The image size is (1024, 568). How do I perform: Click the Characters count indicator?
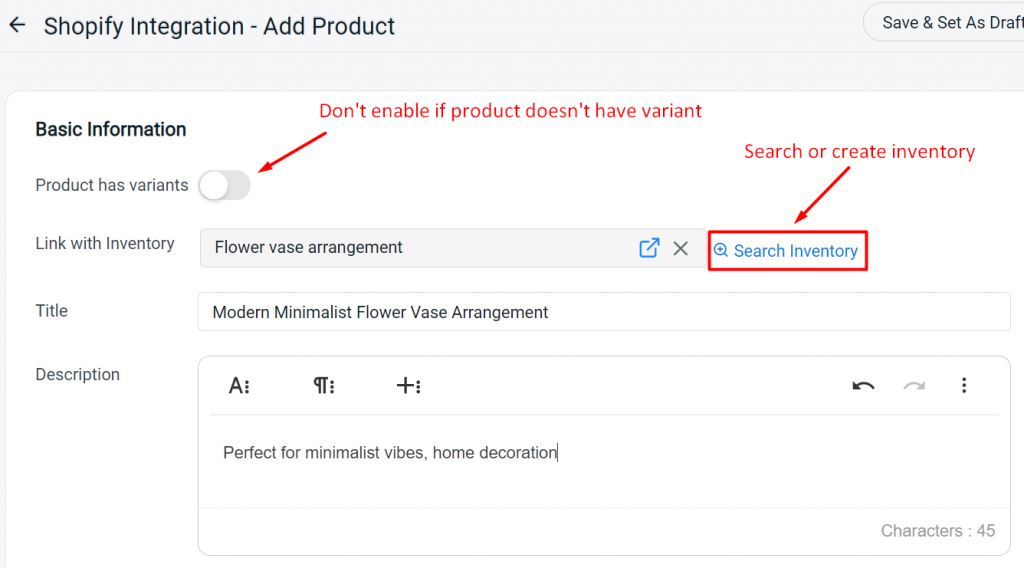pyautogui.click(x=938, y=531)
